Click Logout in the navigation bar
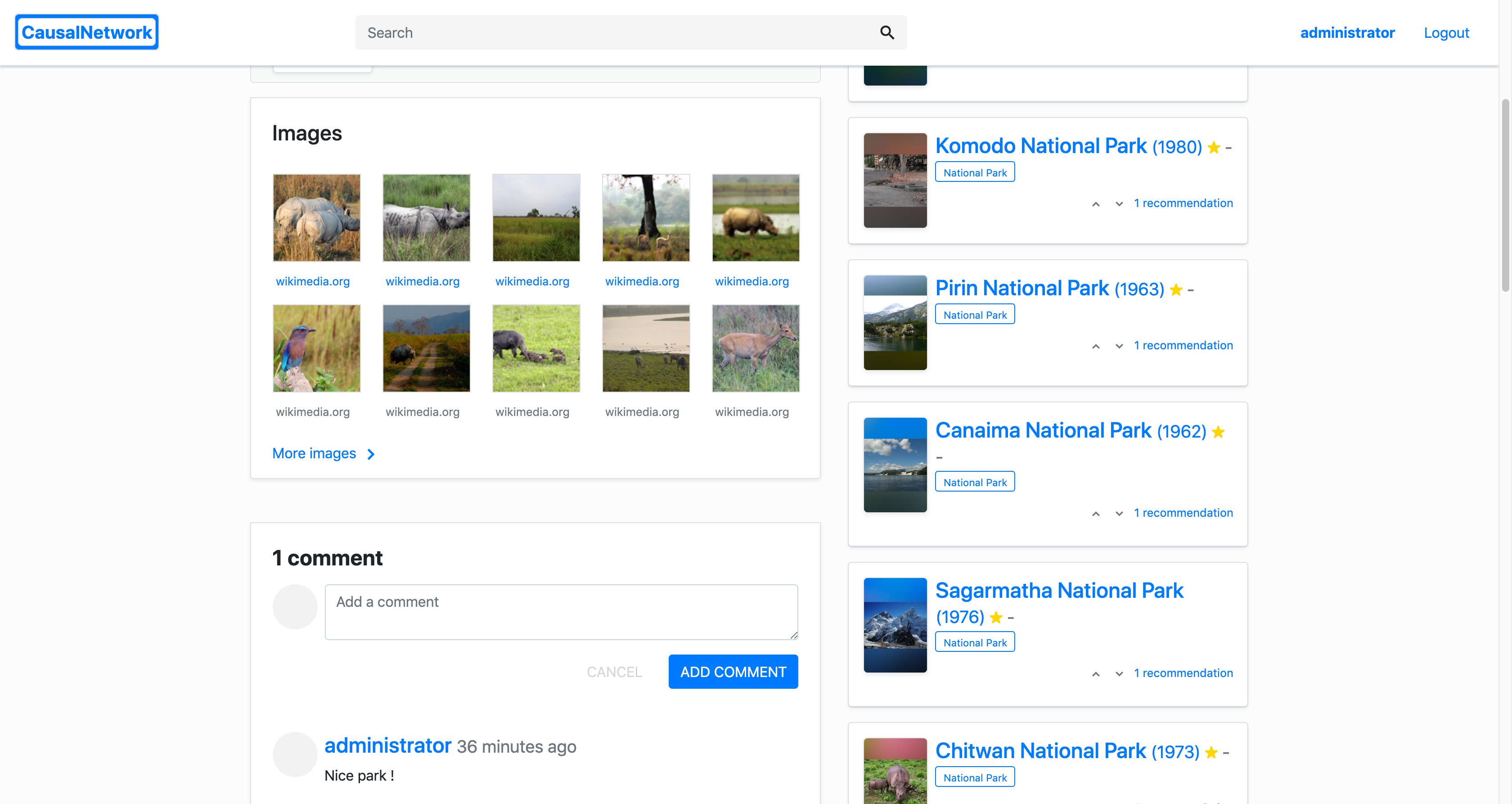Viewport: 1512px width, 804px height. coord(1446,32)
